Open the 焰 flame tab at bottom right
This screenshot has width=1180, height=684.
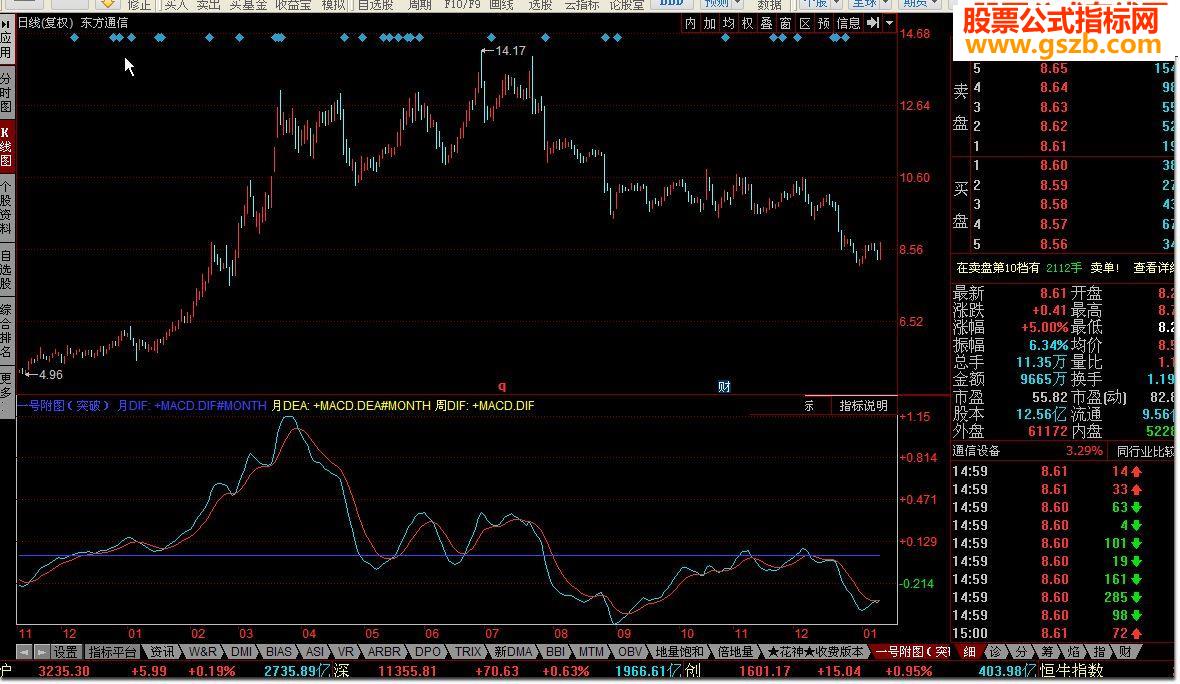(1074, 652)
